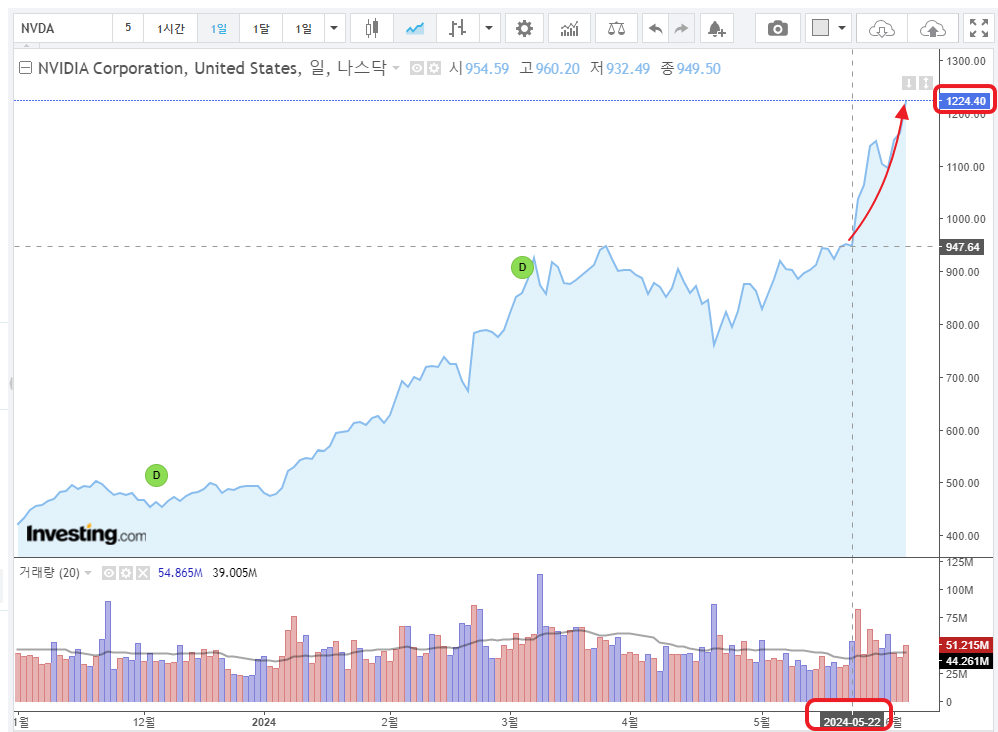Expand the 거래량 (20) indicator menu
The image size is (998, 732).
(88, 573)
